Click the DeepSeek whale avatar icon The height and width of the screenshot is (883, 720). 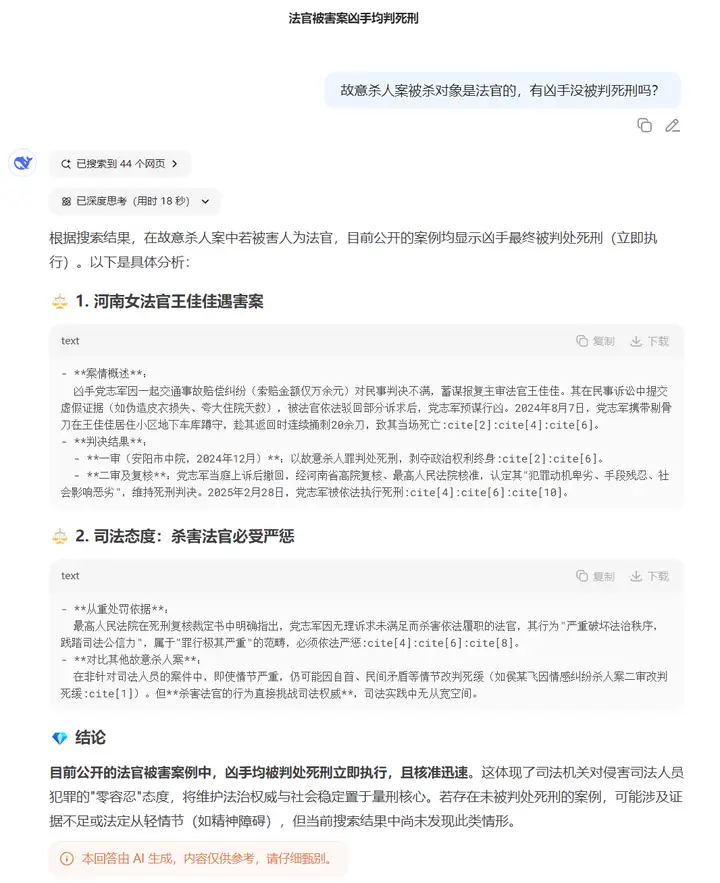tap(23, 163)
